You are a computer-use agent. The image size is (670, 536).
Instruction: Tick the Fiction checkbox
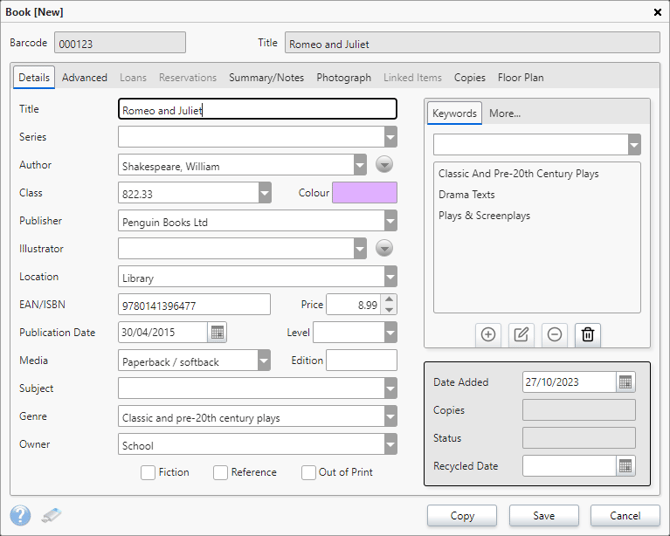(148, 472)
